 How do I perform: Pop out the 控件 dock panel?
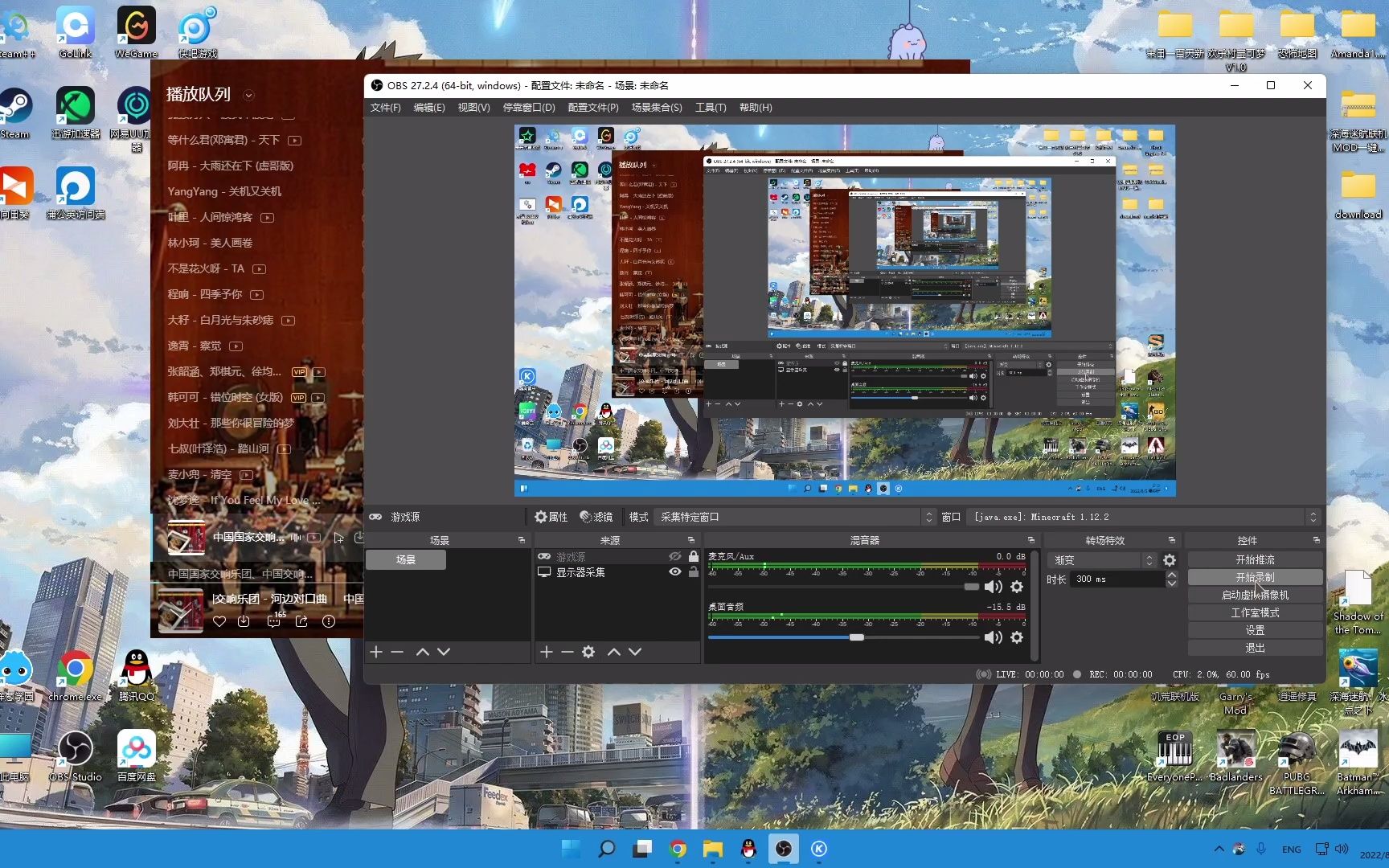[1316, 540]
